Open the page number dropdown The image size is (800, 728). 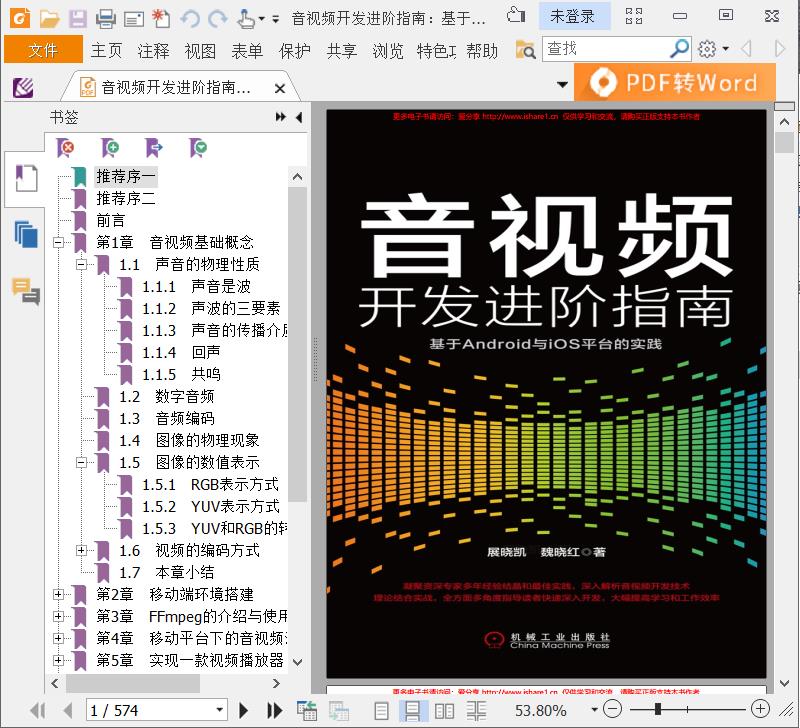point(219,710)
